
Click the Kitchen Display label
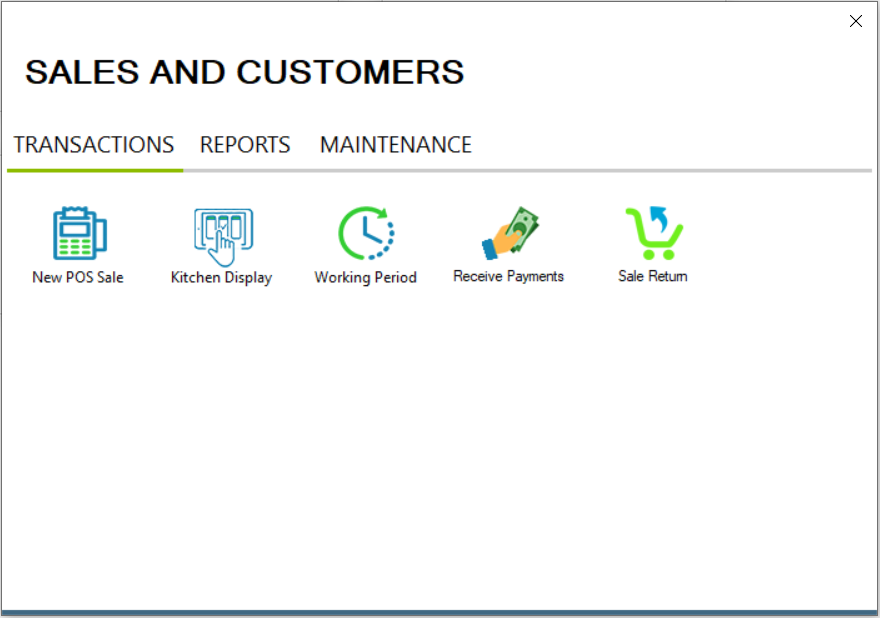click(222, 278)
